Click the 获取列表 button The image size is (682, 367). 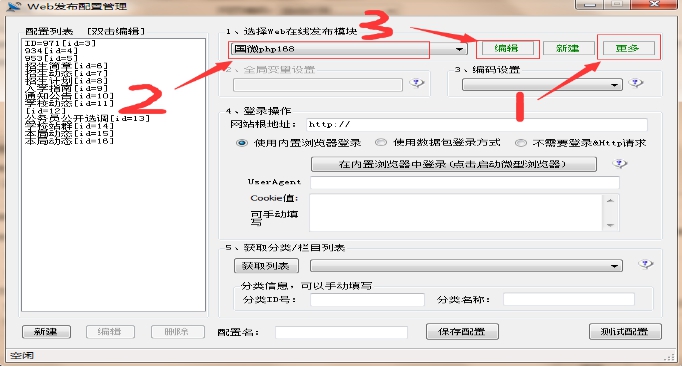click(266, 266)
